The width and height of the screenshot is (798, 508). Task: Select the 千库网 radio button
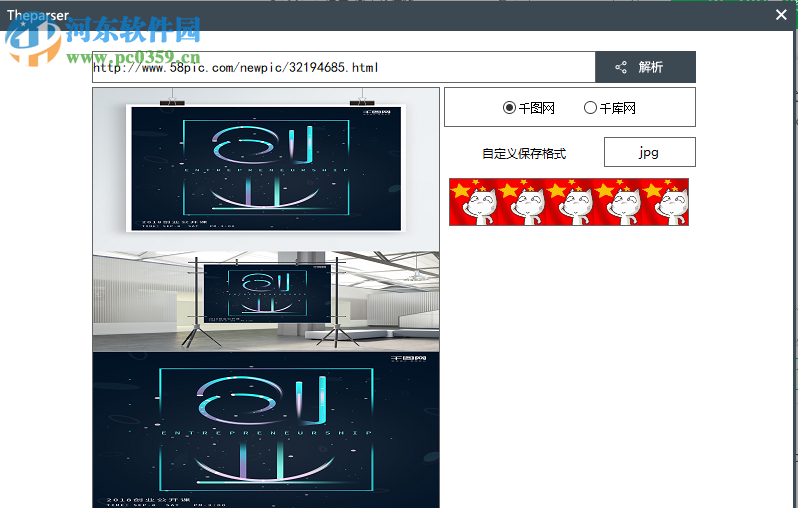tap(590, 108)
